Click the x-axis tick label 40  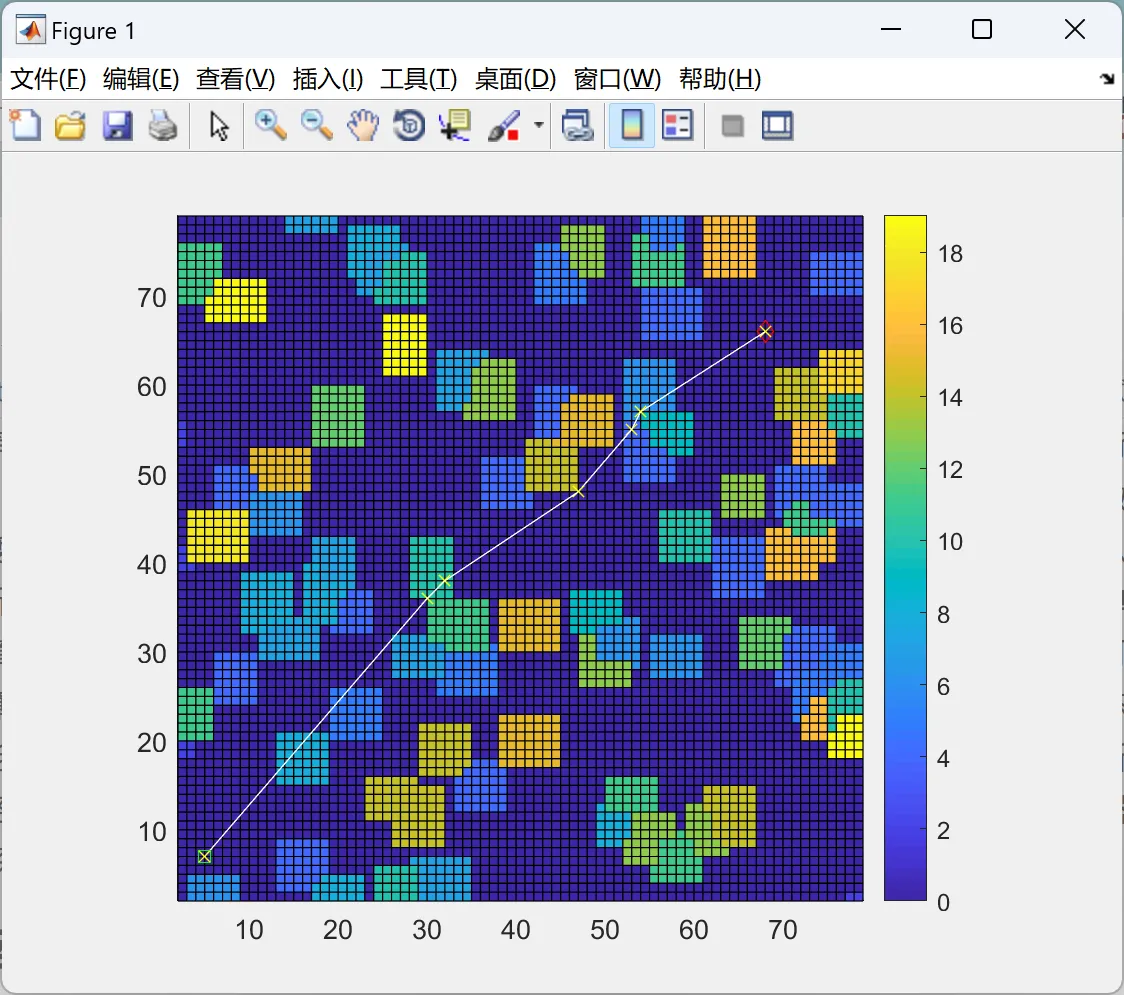point(515,930)
